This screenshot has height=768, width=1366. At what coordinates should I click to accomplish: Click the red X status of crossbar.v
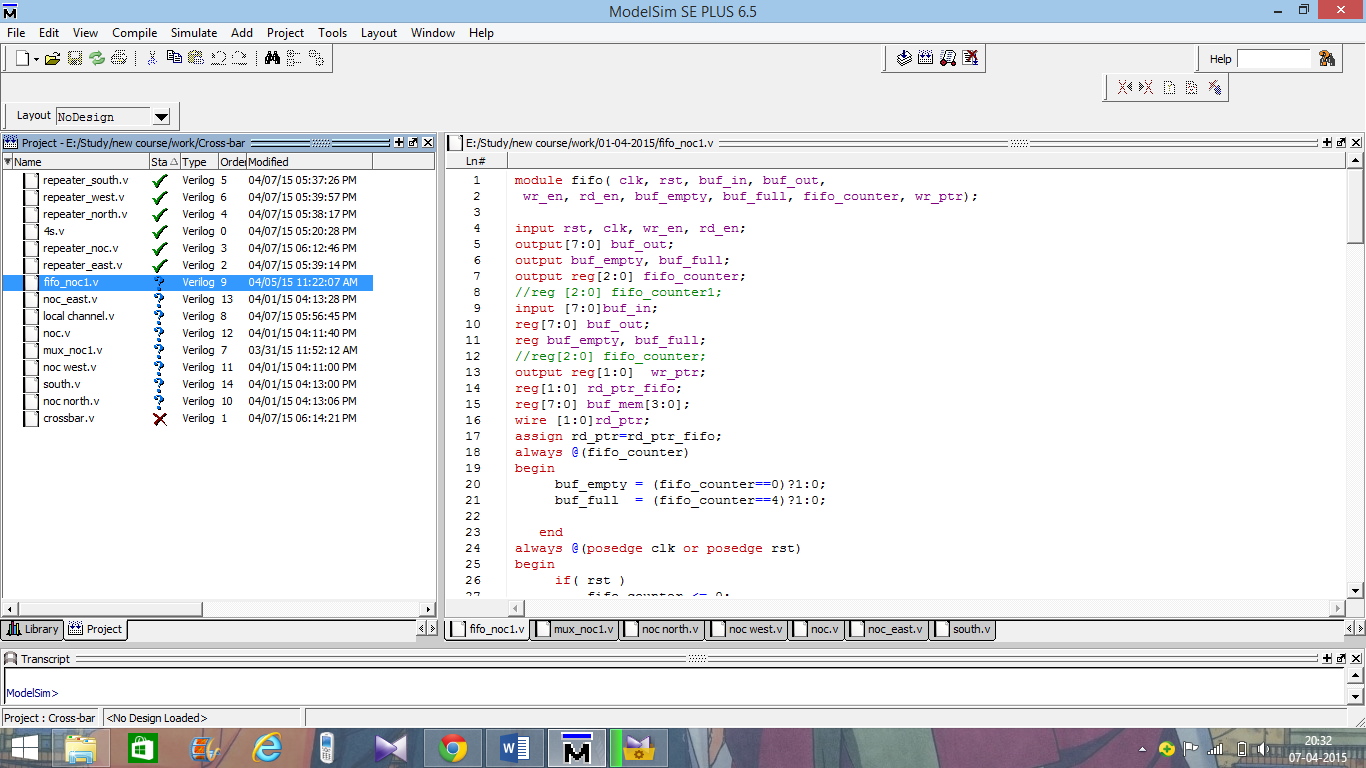coord(159,418)
